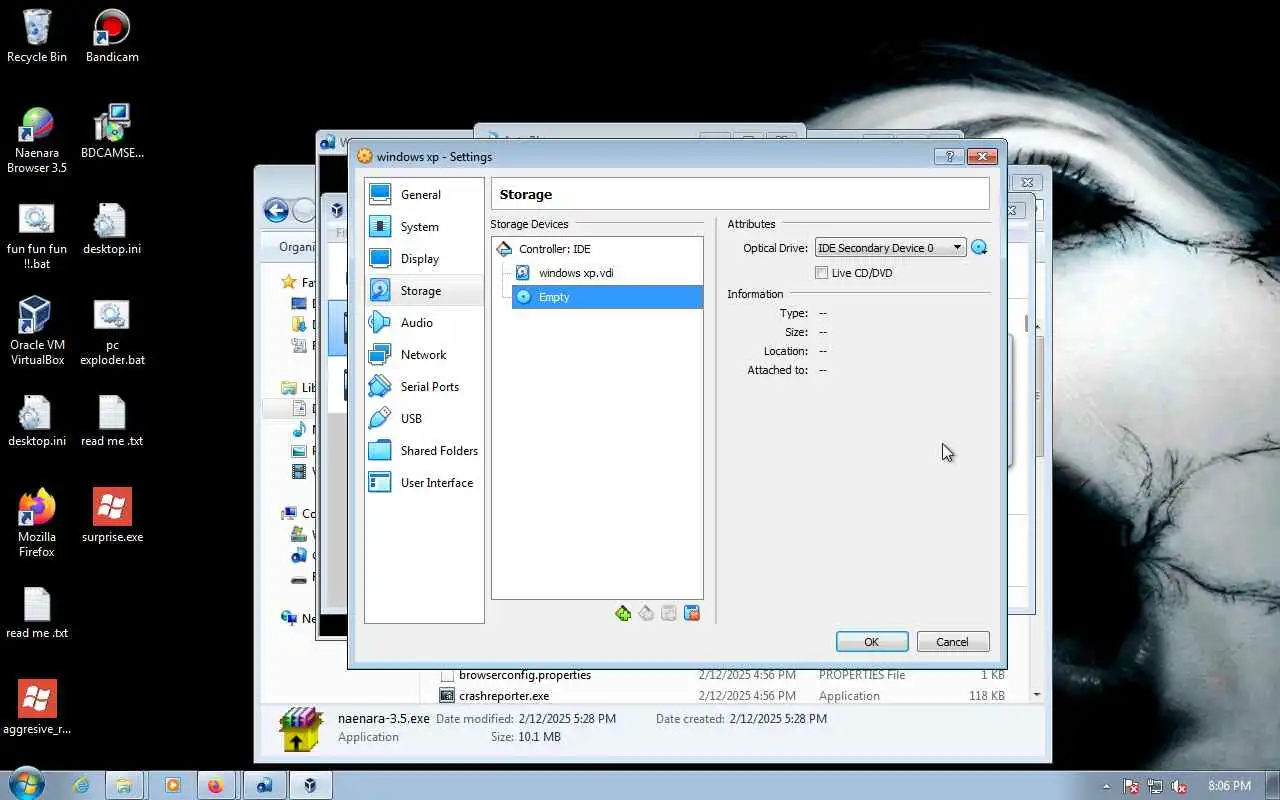Screen dimensions: 1280x800
Task: Close the windows xp Settings dialog
Action: (982, 156)
